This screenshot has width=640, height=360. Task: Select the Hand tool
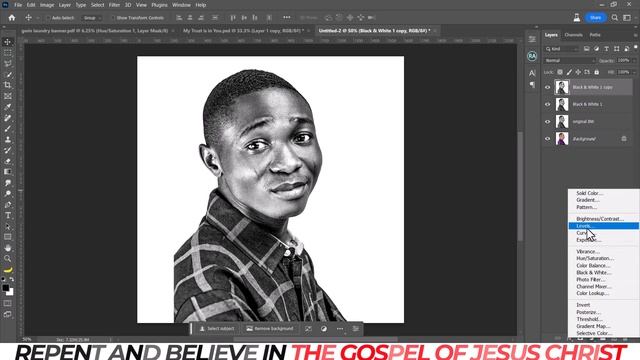click(x=7, y=248)
